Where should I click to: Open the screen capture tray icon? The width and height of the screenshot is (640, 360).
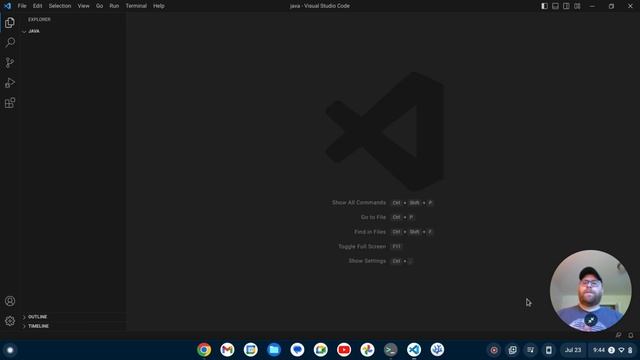click(x=512, y=350)
